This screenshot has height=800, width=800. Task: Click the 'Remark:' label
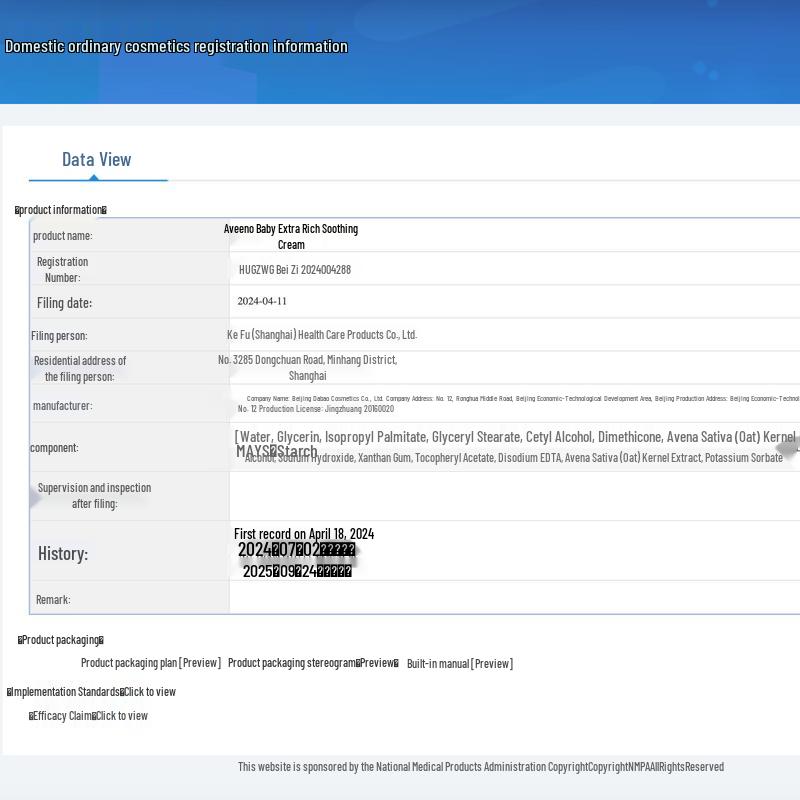pos(53,599)
